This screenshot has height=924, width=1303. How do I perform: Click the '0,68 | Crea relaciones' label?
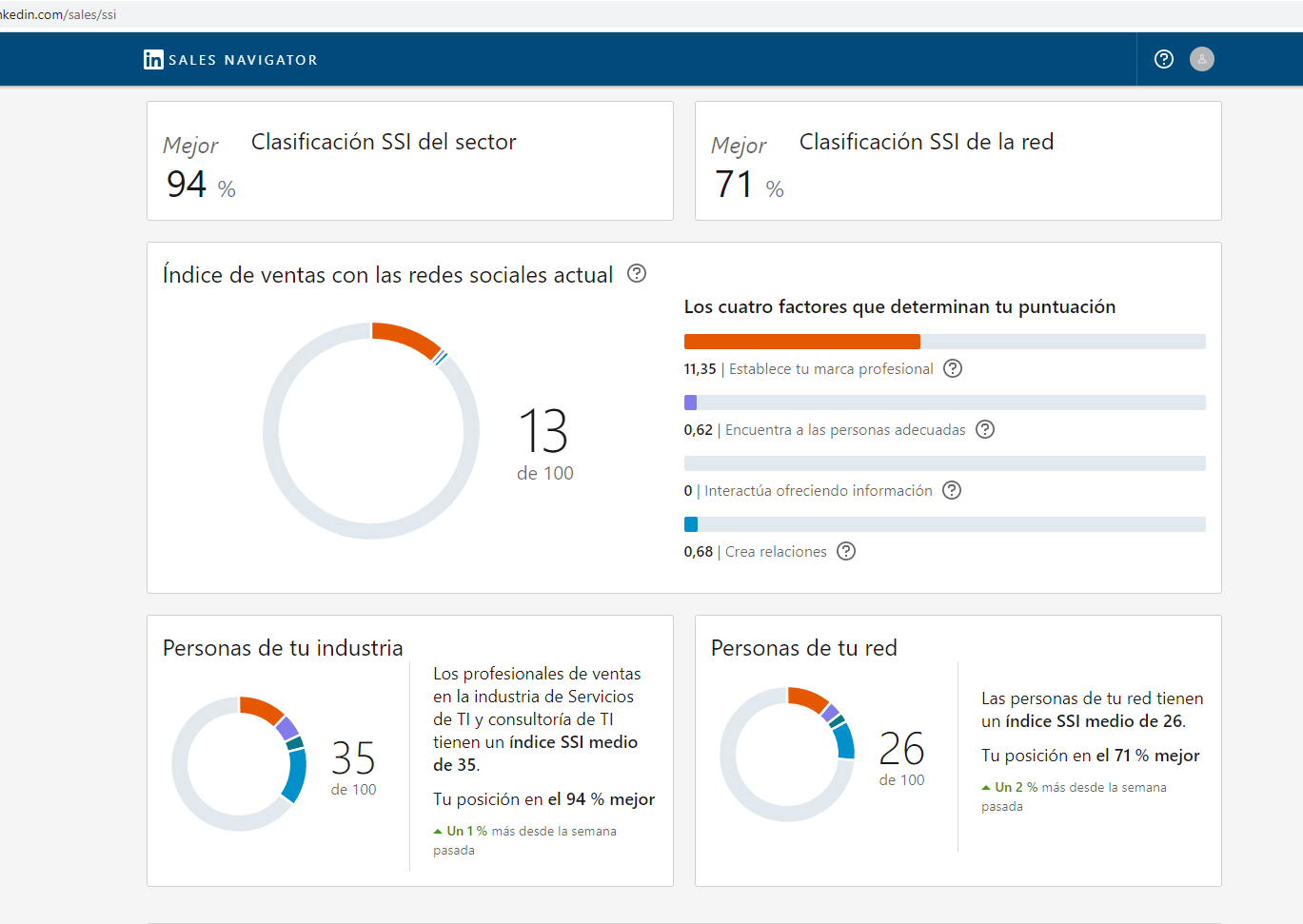pos(755,551)
